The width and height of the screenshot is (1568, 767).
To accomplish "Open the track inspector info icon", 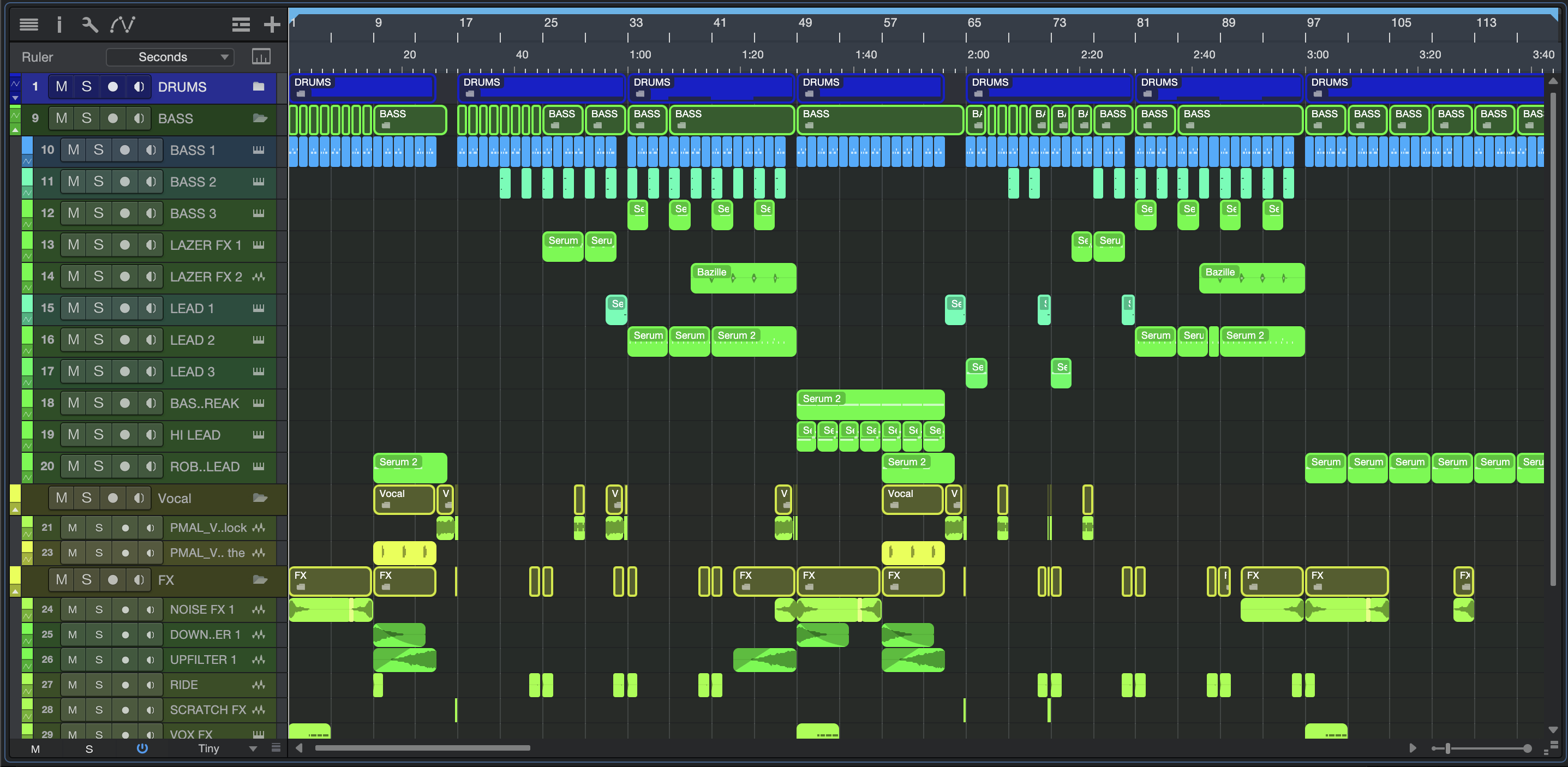I will click(x=59, y=25).
